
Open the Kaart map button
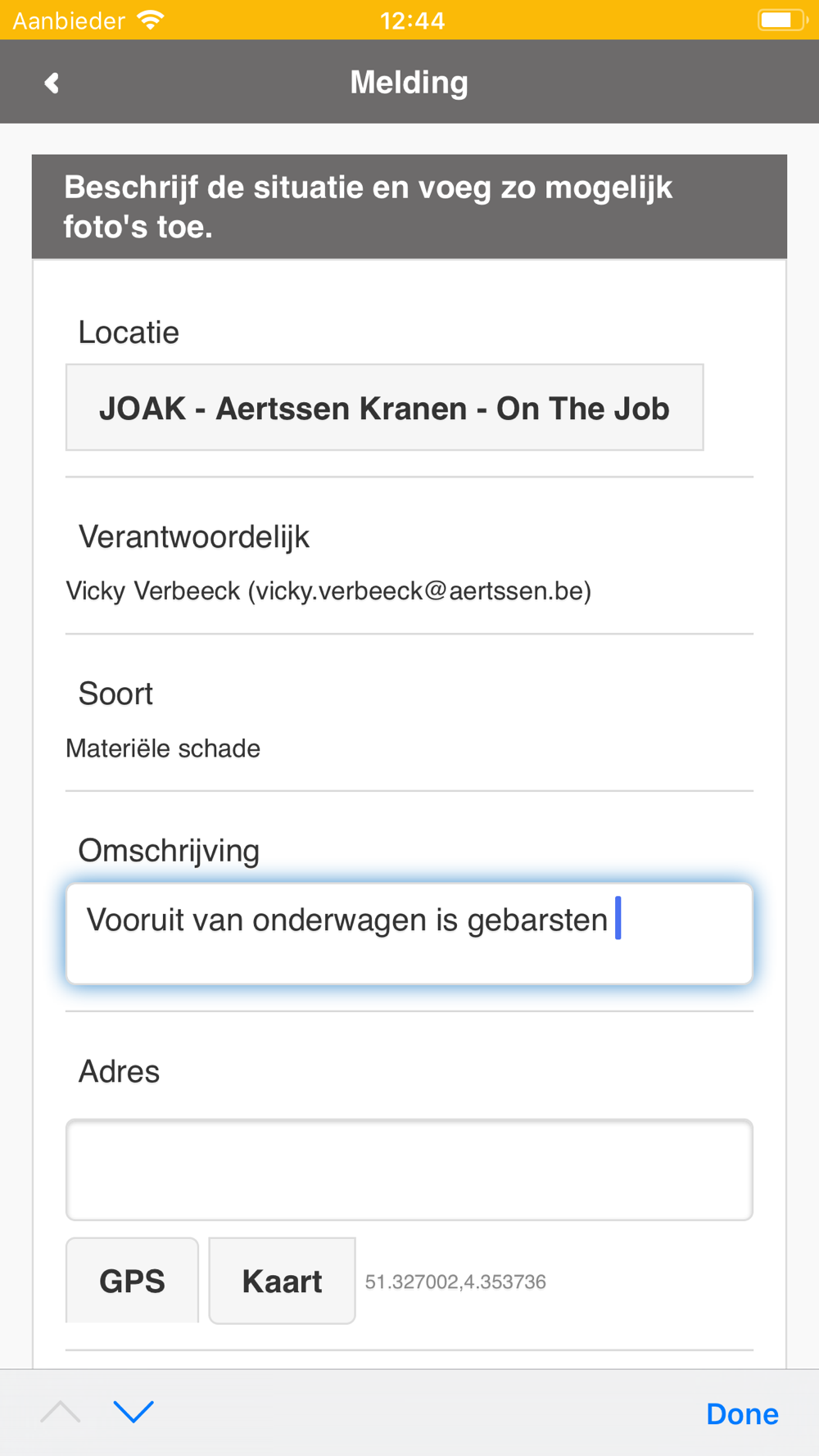[282, 1281]
